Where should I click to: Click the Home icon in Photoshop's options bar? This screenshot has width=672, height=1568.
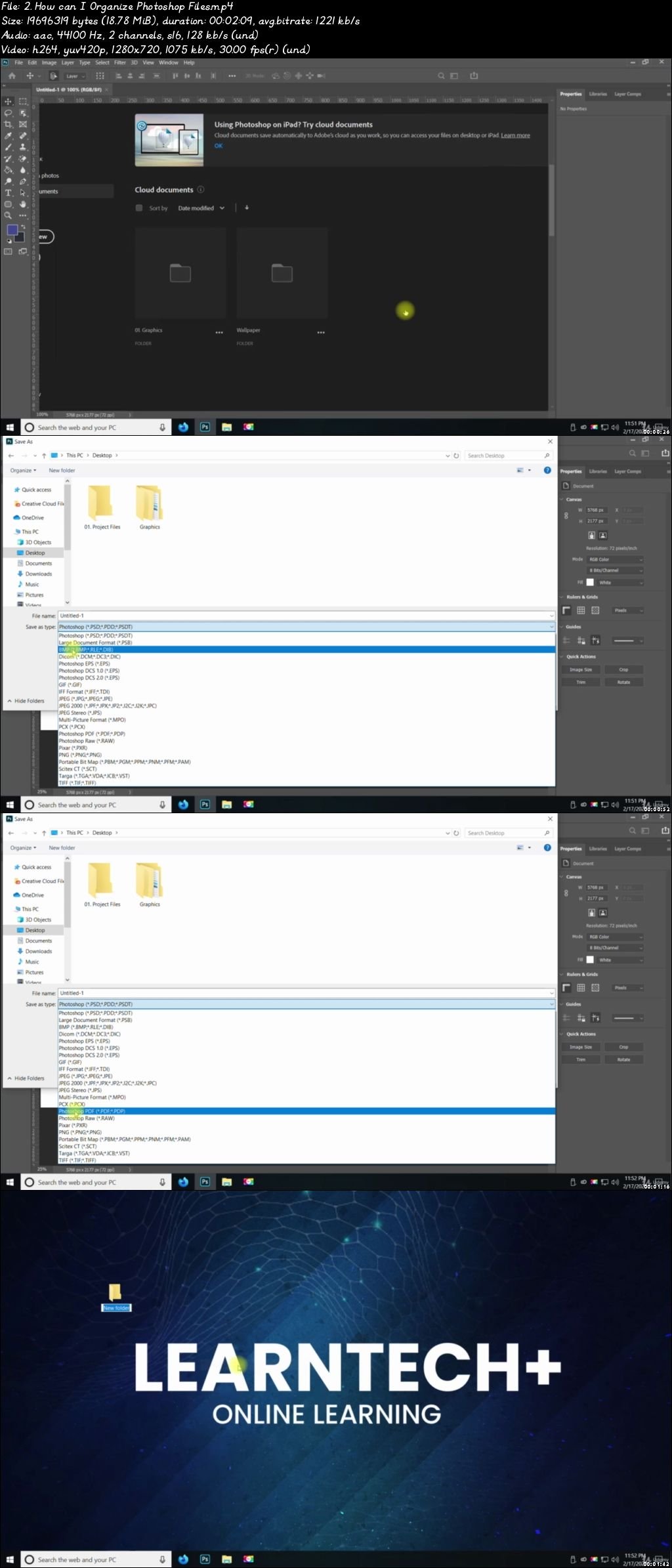point(12,76)
